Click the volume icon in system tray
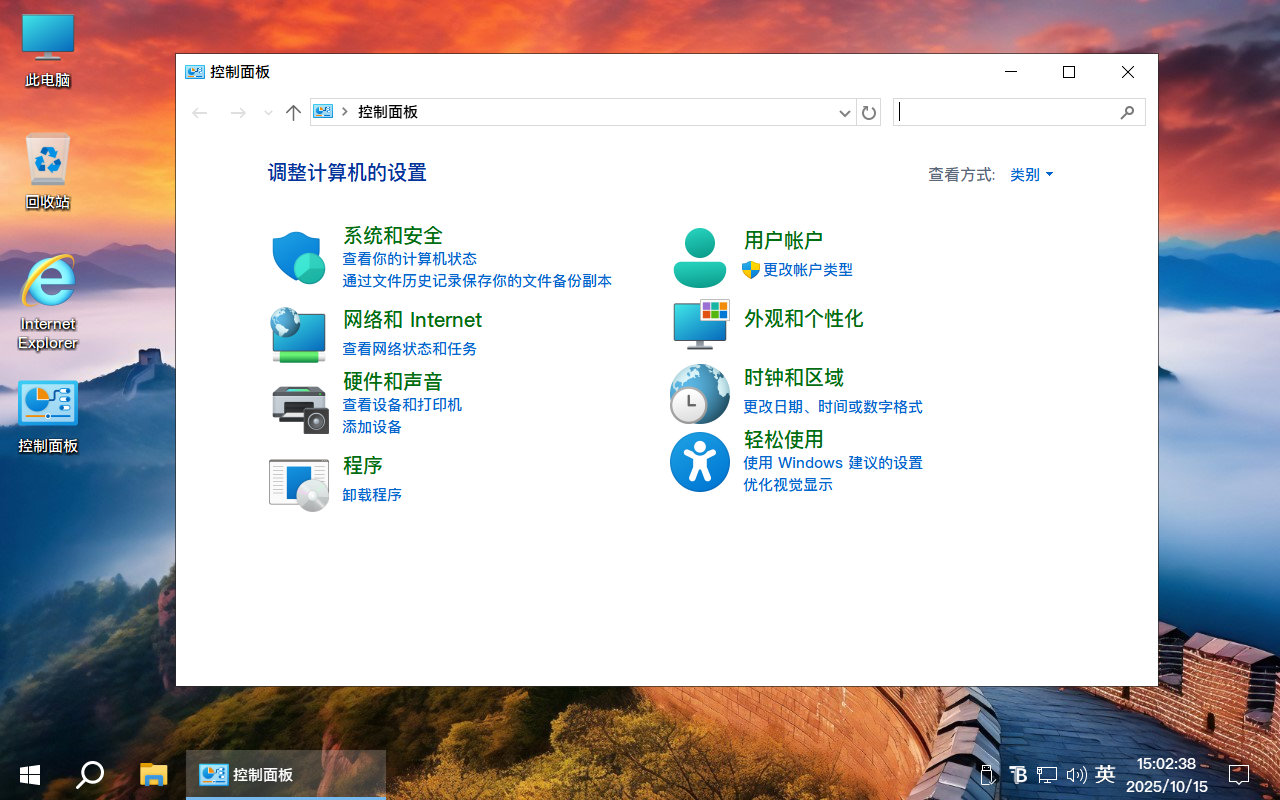This screenshot has height=800, width=1280. point(1076,774)
